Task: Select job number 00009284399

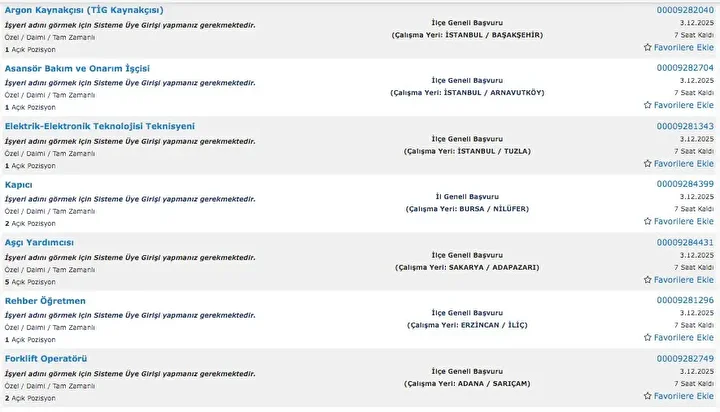Action: [685, 184]
